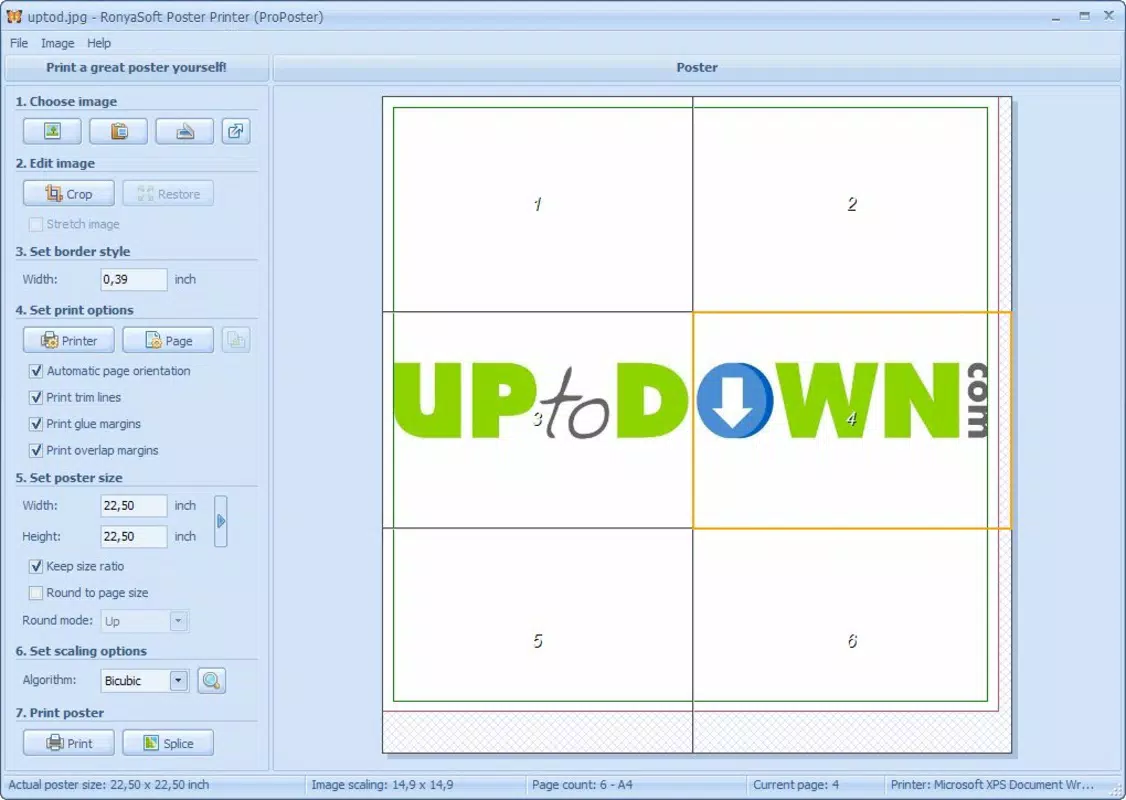Click 'Actual poster size' status entry
This screenshot has width=1126, height=800.
pos(108,785)
